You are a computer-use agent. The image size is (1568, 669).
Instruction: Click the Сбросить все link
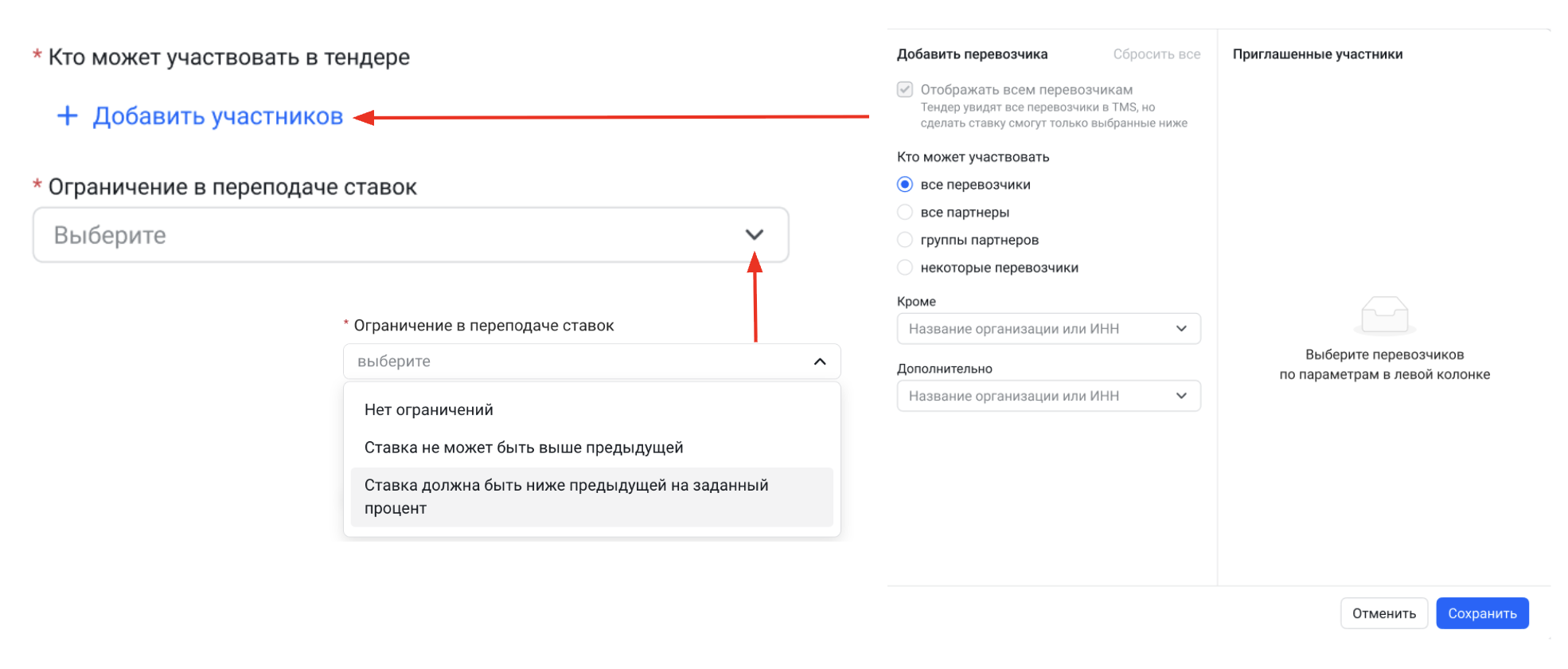pos(1156,54)
